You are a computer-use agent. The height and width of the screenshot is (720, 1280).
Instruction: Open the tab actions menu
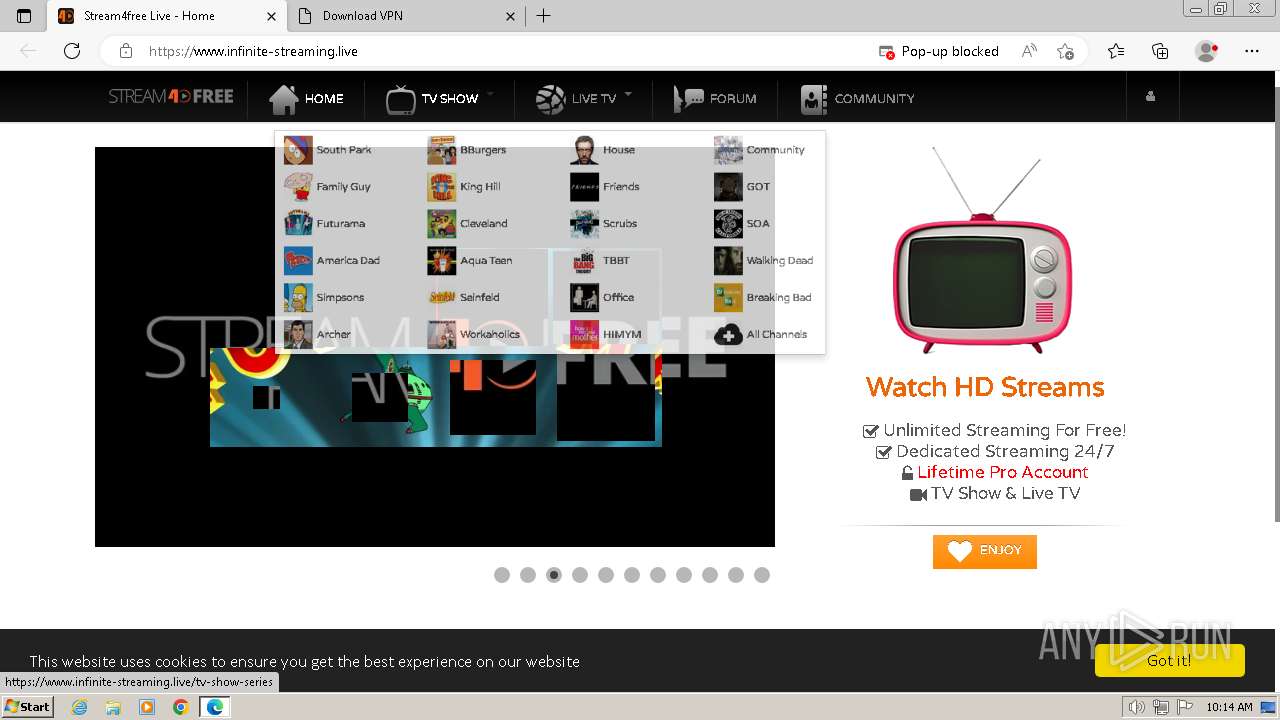pos(24,16)
